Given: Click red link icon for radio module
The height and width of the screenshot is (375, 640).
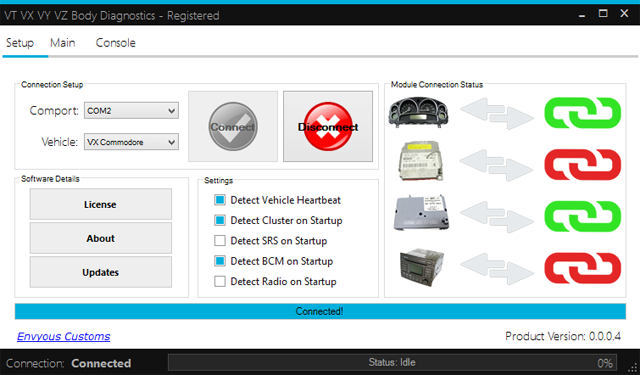Looking at the screenshot, I should pyautogui.click(x=582, y=268).
